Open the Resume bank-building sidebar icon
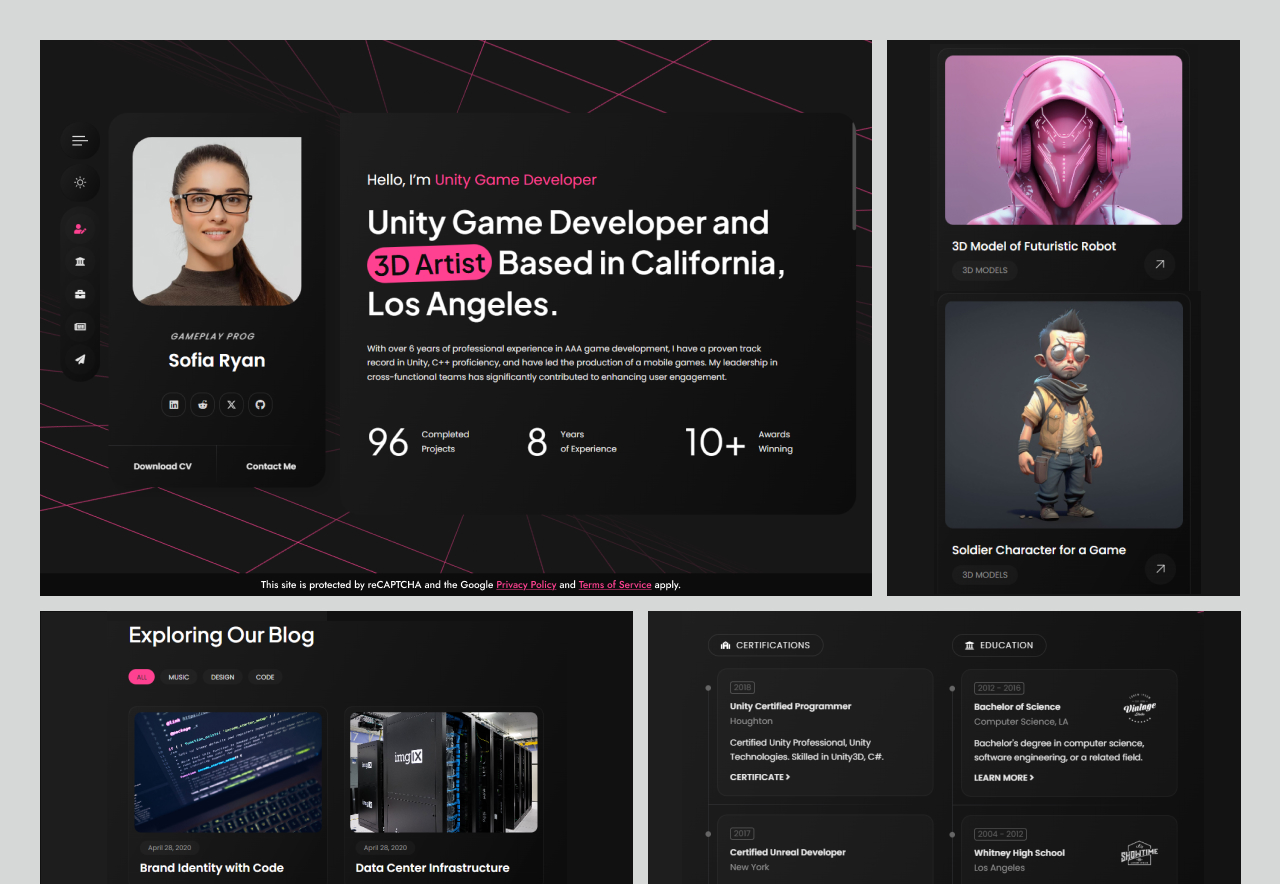 80,261
